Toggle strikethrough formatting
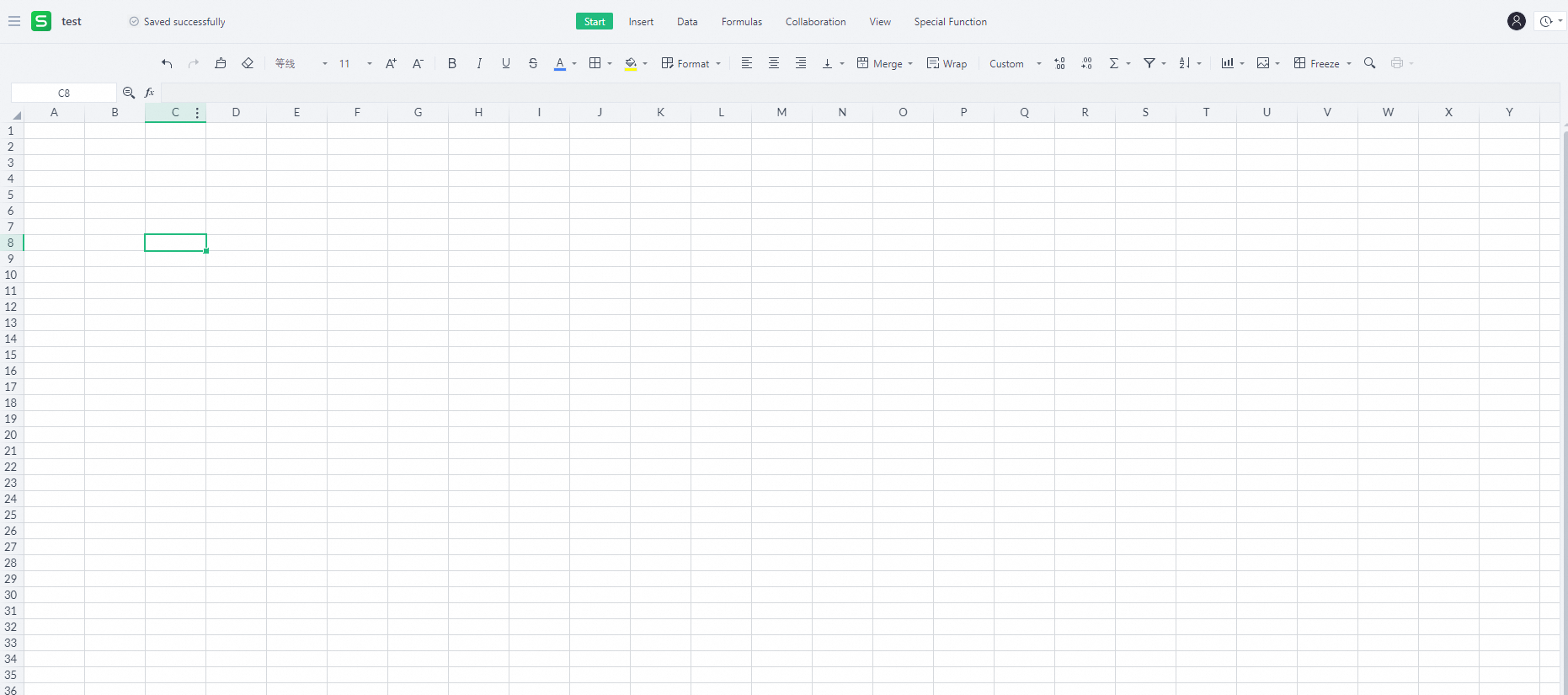This screenshot has width=1568, height=695. [533, 63]
